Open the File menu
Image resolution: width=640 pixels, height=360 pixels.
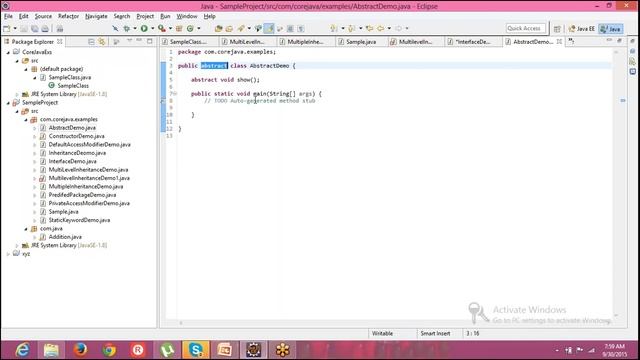8,16
